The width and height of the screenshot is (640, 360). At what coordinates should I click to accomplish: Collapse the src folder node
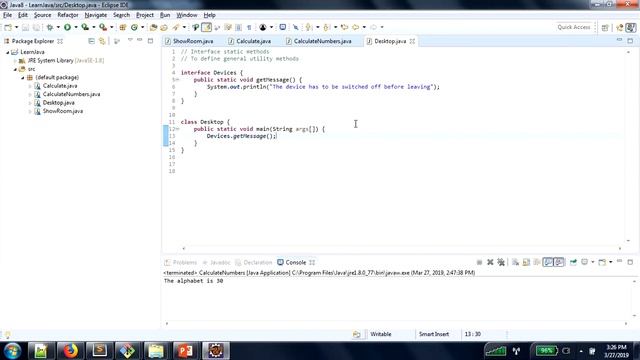tap(15, 69)
